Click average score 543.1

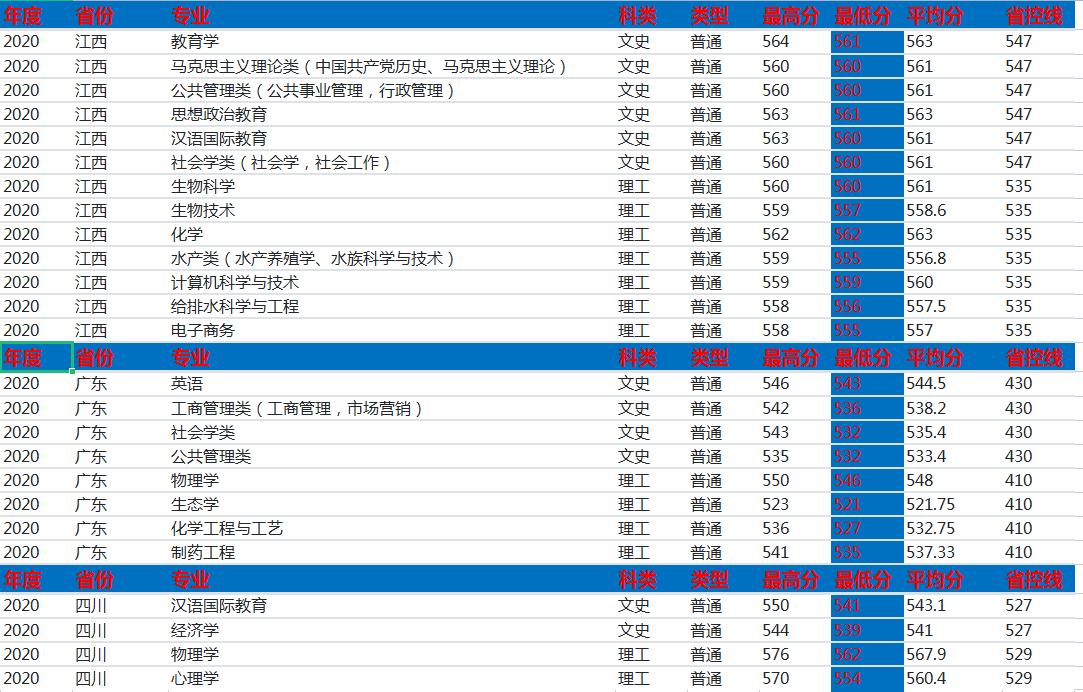926,605
